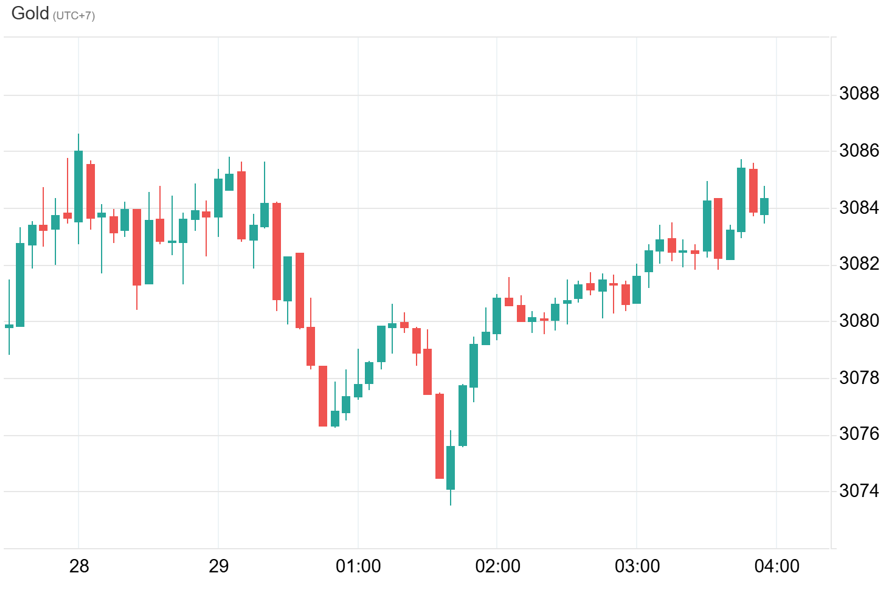Select the 3078 price level label
892x592 pixels.
[x=859, y=378]
